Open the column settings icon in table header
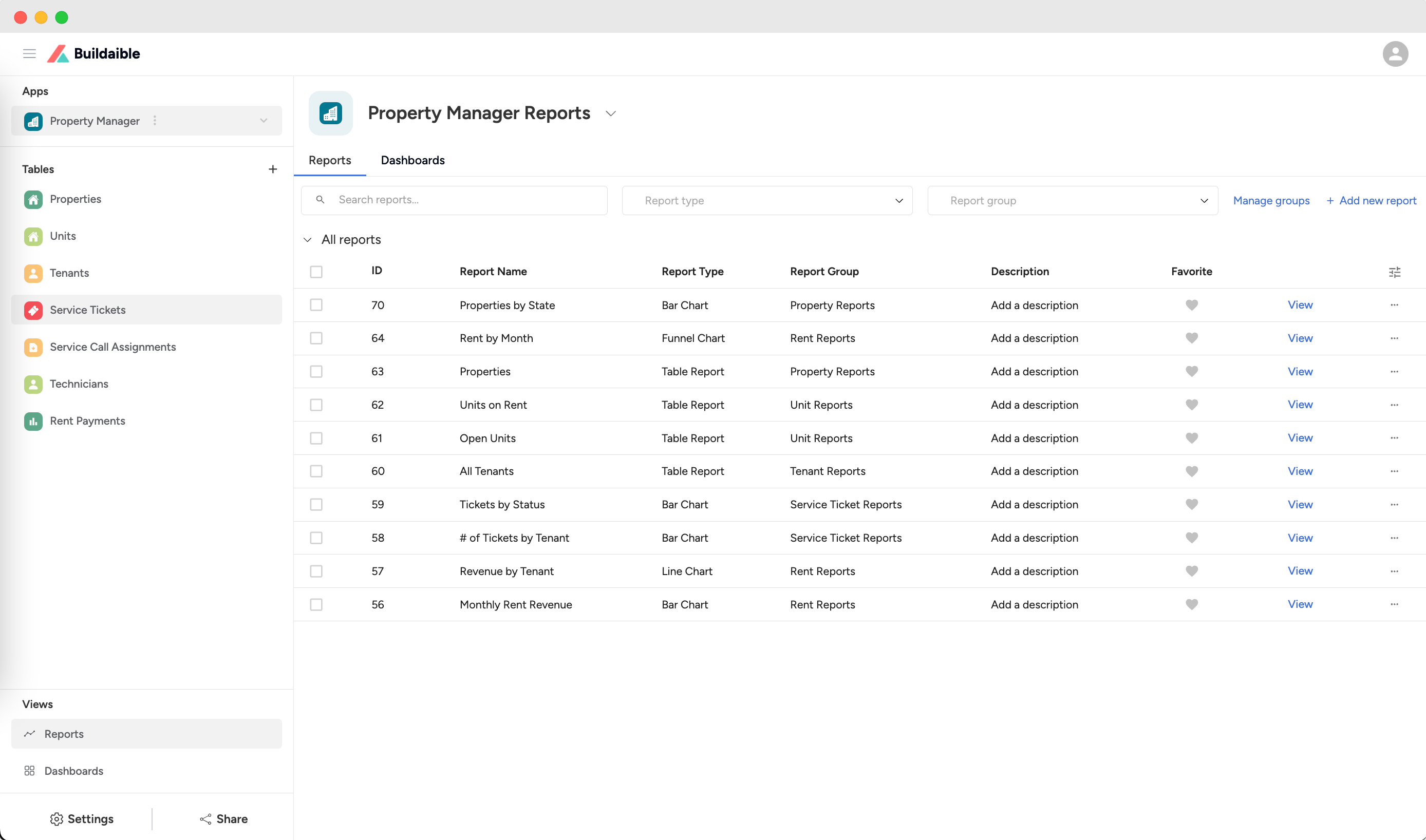Image resolution: width=1426 pixels, height=840 pixels. pos(1395,272)
